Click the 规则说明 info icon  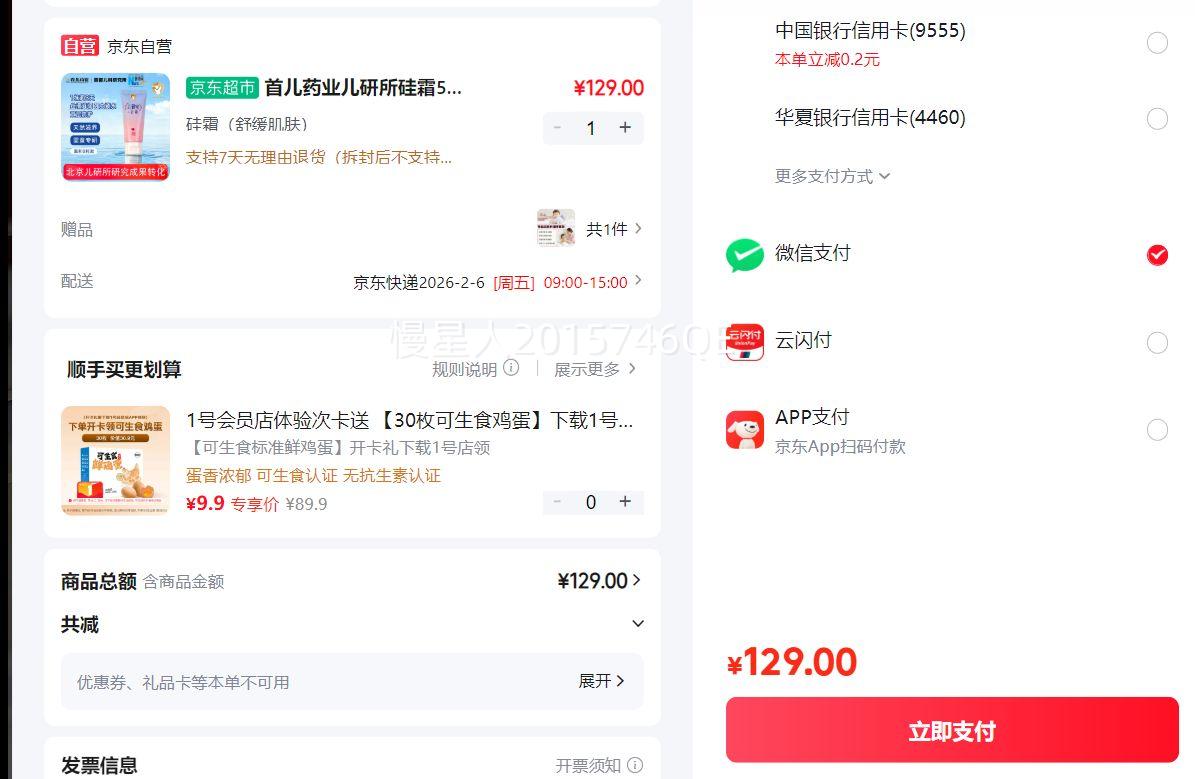point(511,368)
